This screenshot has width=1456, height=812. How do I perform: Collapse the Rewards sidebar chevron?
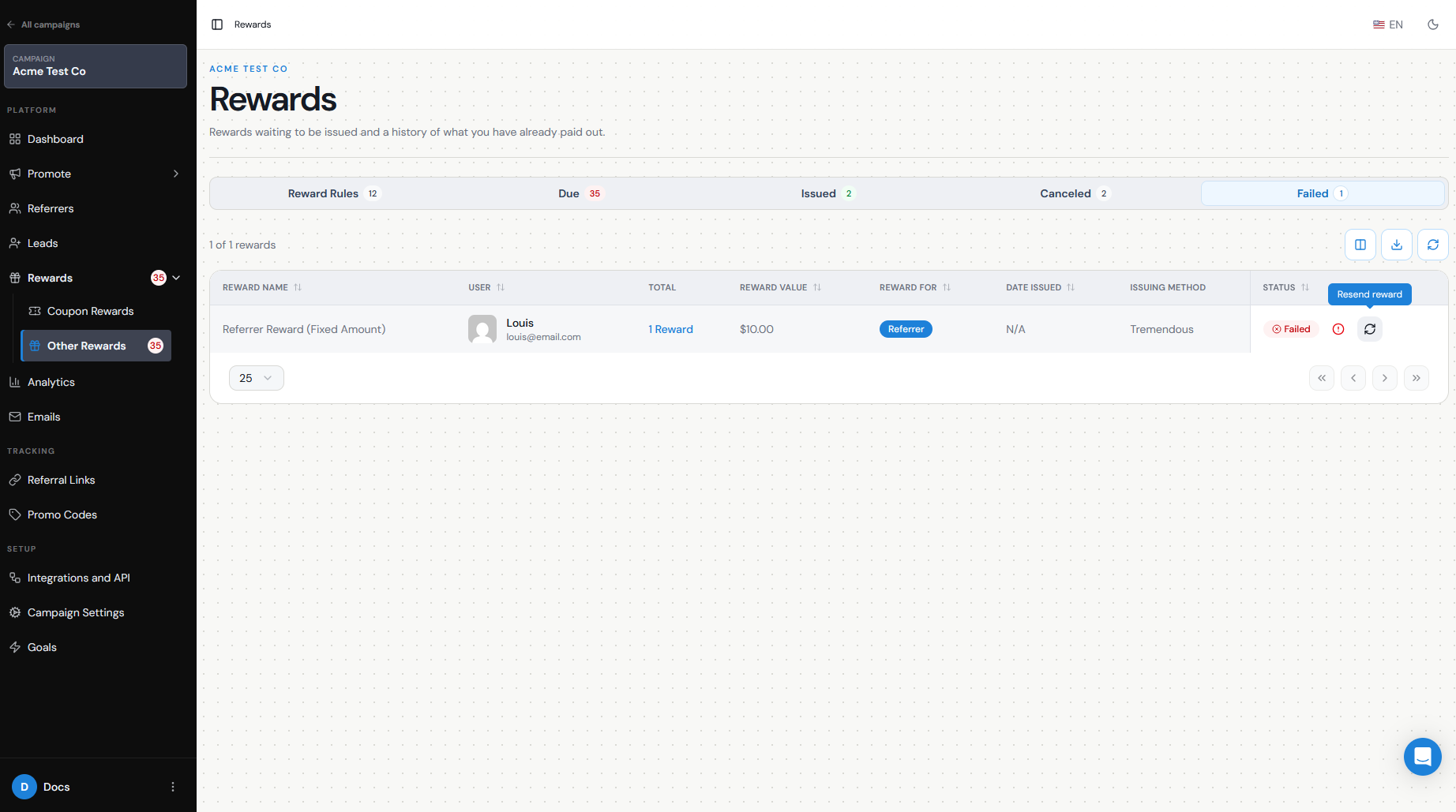point(176,278)
